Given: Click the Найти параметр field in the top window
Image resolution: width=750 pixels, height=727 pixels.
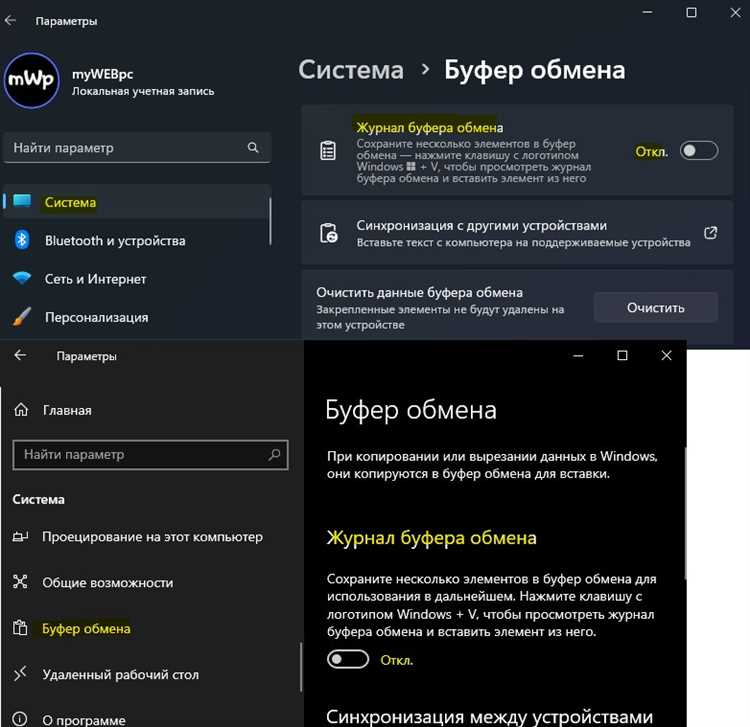Looking at the screenshot, I should pos(137,148).
